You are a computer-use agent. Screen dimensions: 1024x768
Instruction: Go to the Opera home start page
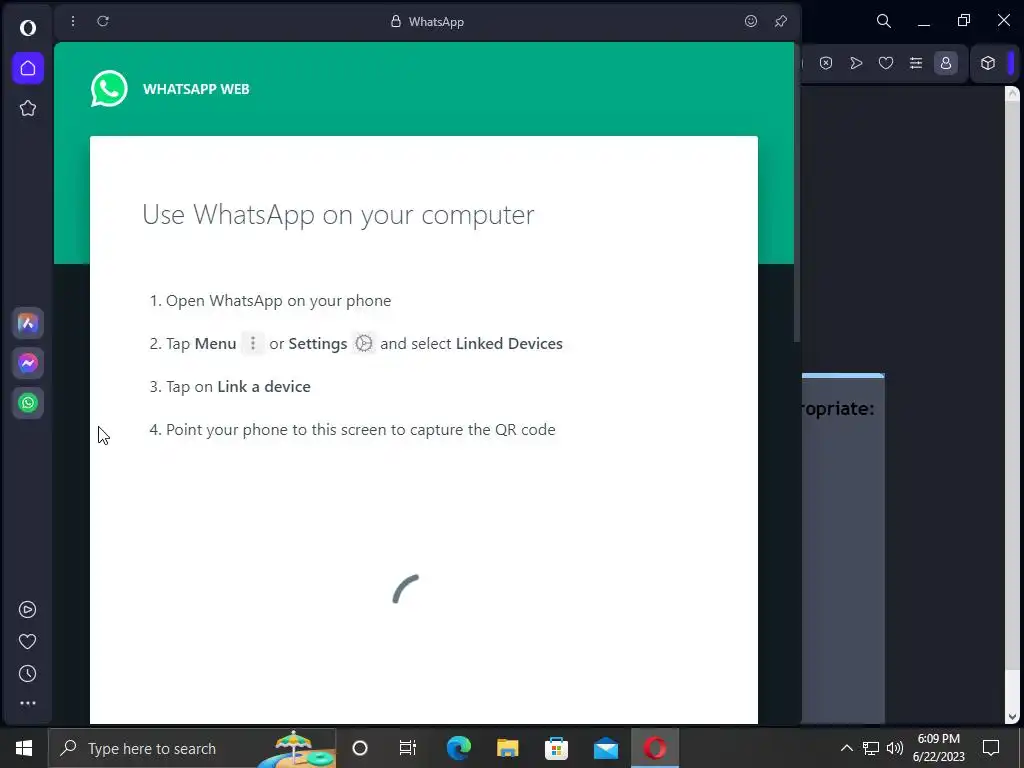[27, 68]
